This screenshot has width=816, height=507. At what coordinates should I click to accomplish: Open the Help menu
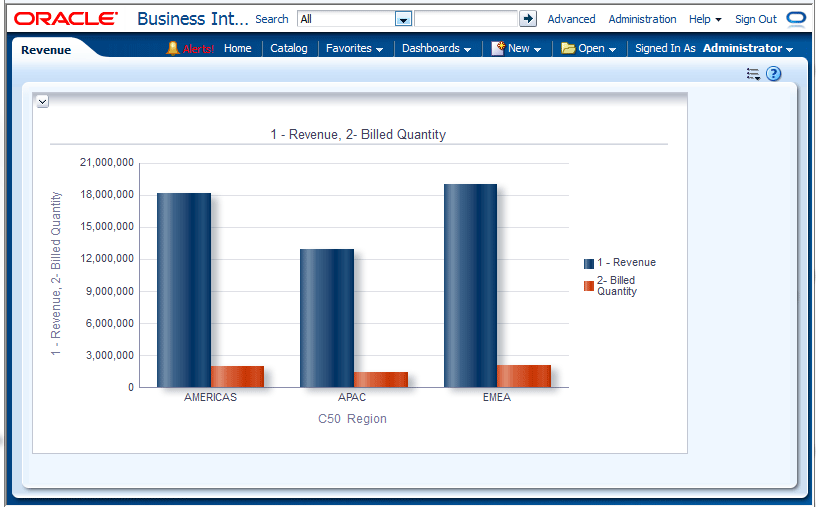pyautogui.click(x=705, y=19)
